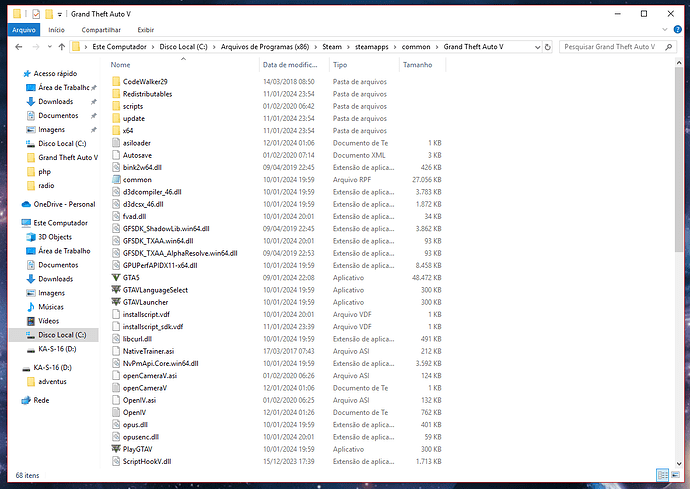Screen dimensions: 690x489
Task: Click the scripts folder icon
Action: pos(116,106)
